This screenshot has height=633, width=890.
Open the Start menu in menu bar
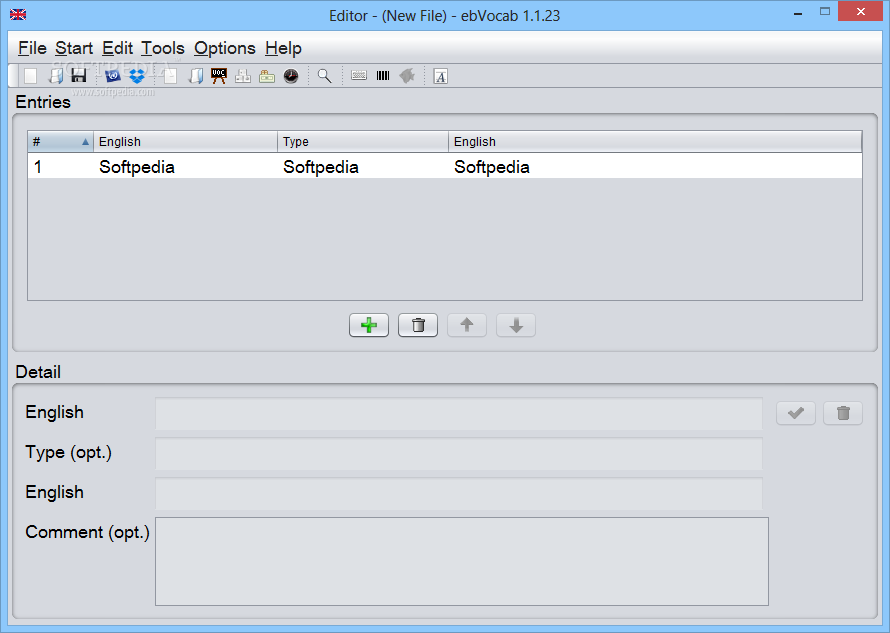coord(74,48)
